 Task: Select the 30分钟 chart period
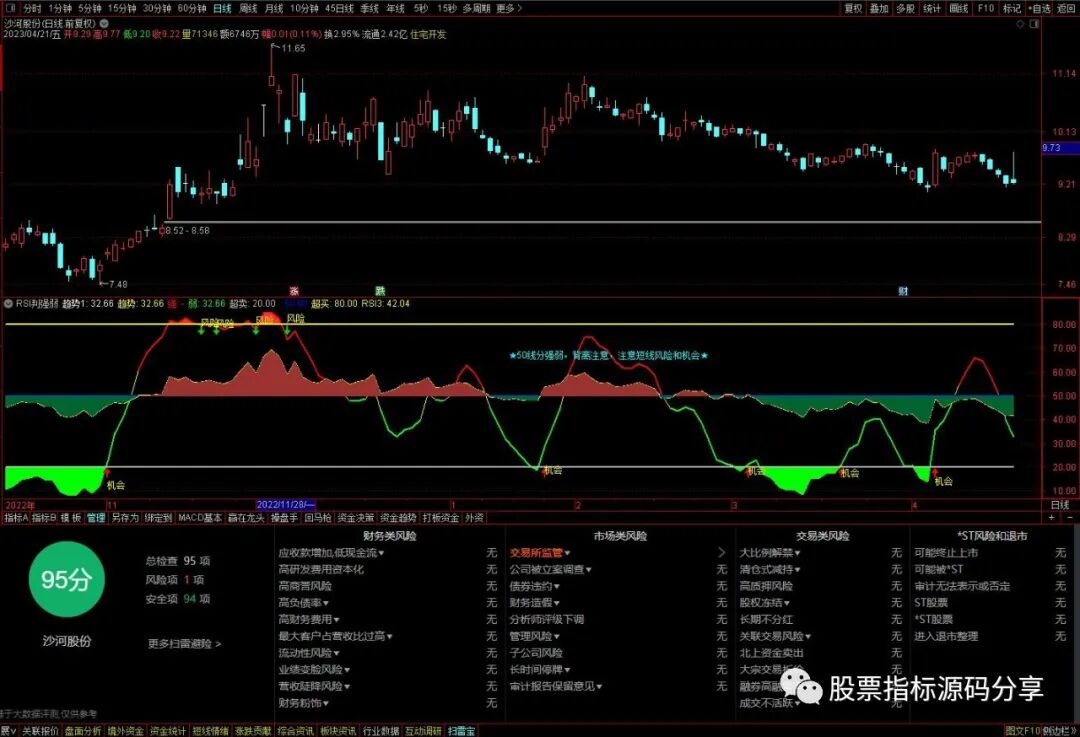157,8
